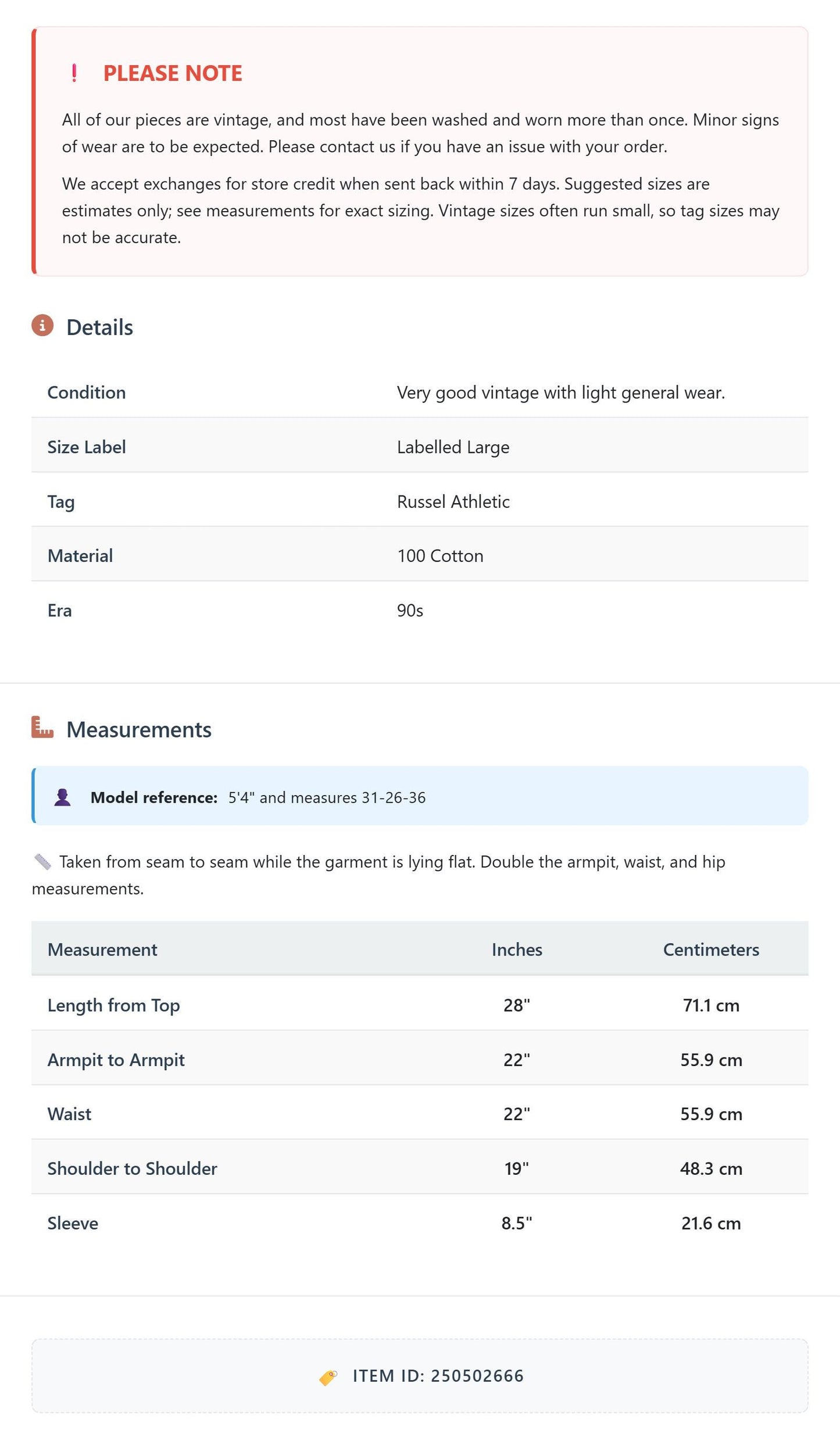840x1440 pixels.
Task: Click the Measurements section heading
Action: [x=139, y=730]
